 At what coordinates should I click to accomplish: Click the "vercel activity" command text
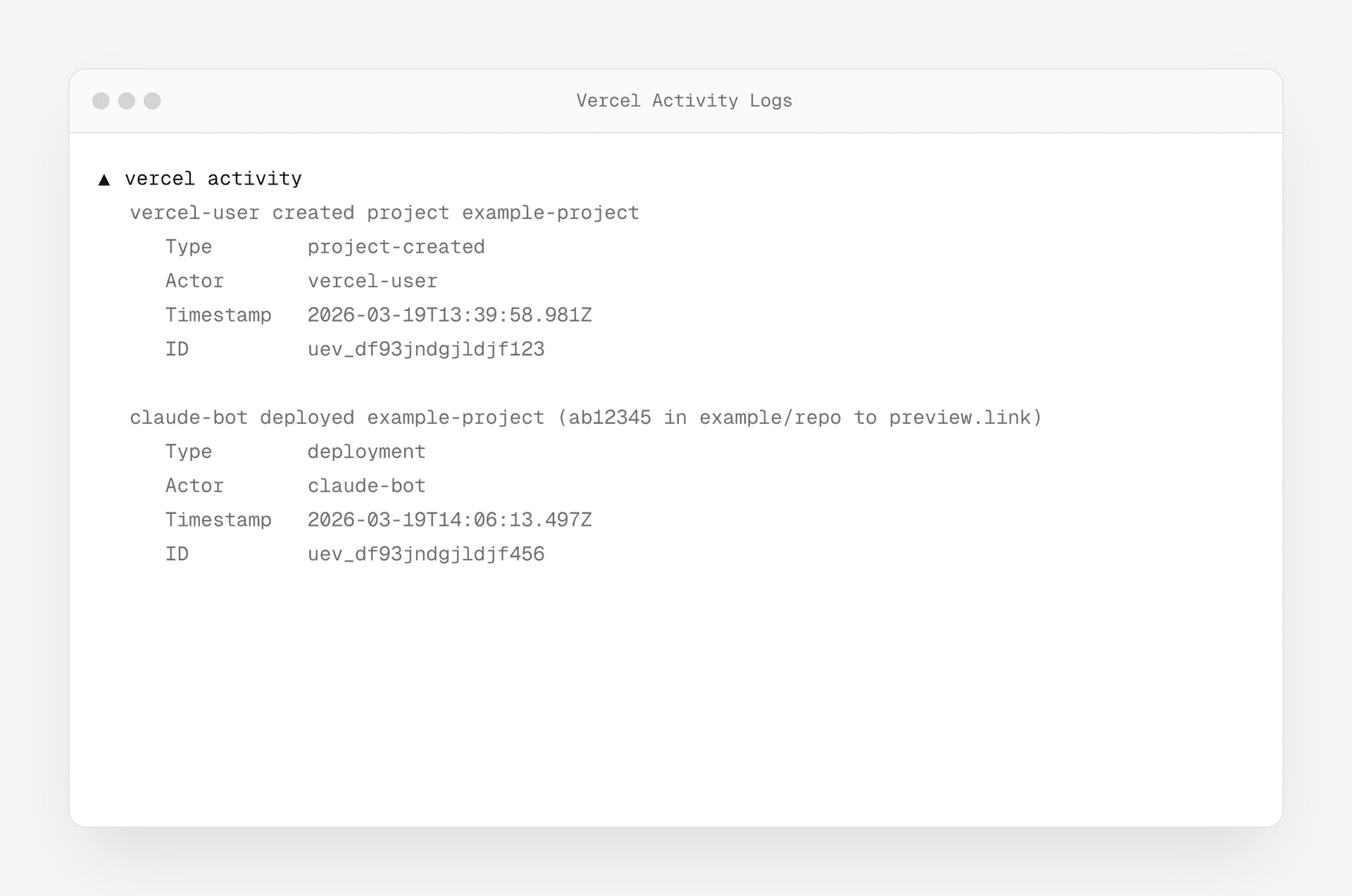[x=213, y=179]
